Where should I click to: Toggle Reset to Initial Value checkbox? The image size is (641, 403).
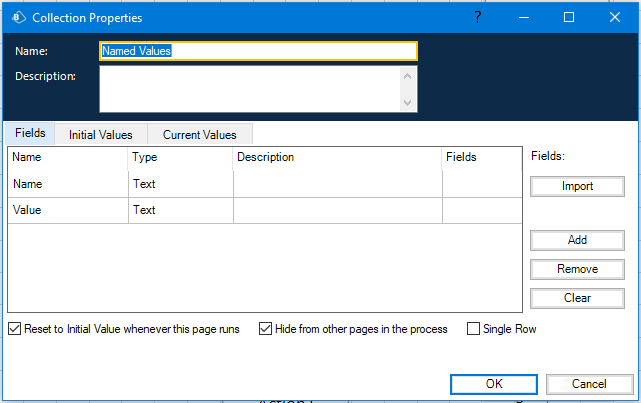pyautogui.click(x=14, y=329)
